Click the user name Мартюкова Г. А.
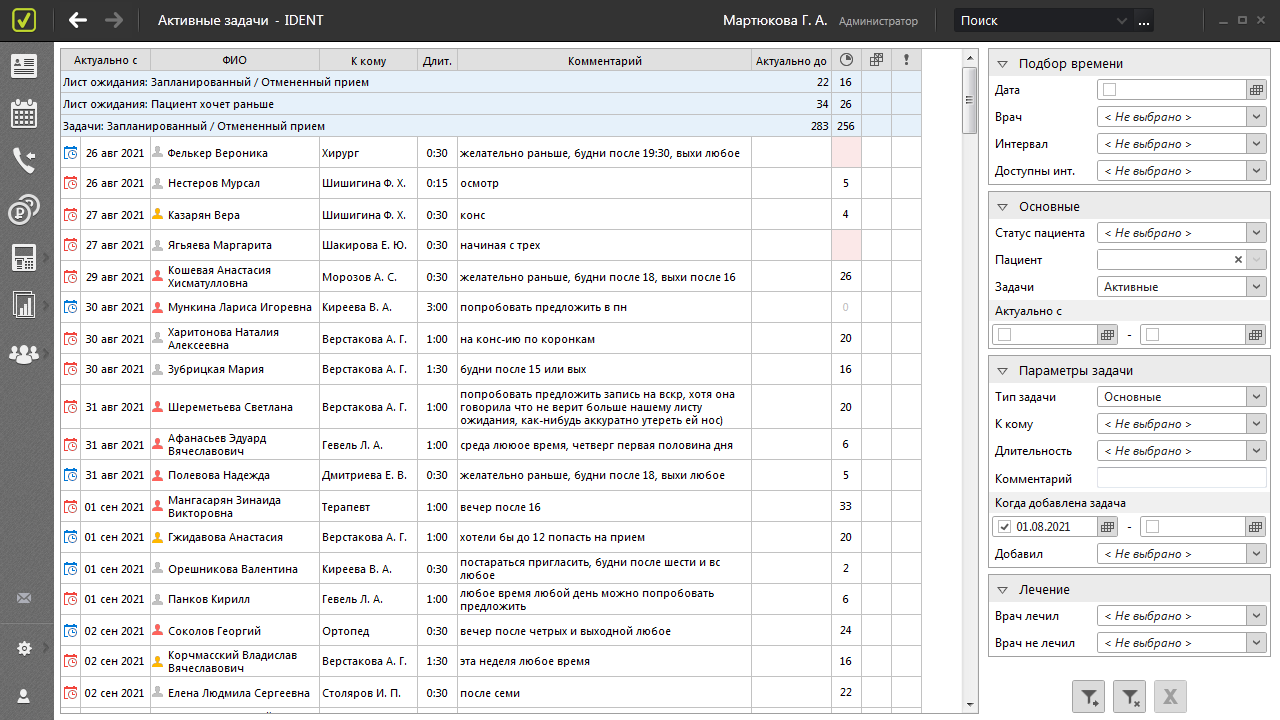The width and height of the screenshot is (1280, 720). point(775,20)
